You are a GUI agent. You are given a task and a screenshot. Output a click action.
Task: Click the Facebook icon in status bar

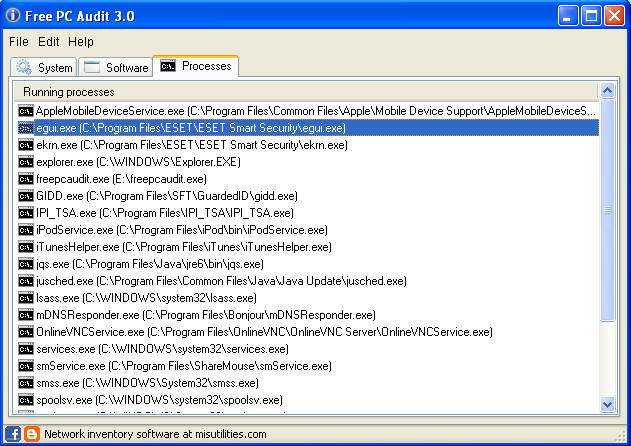13,434
